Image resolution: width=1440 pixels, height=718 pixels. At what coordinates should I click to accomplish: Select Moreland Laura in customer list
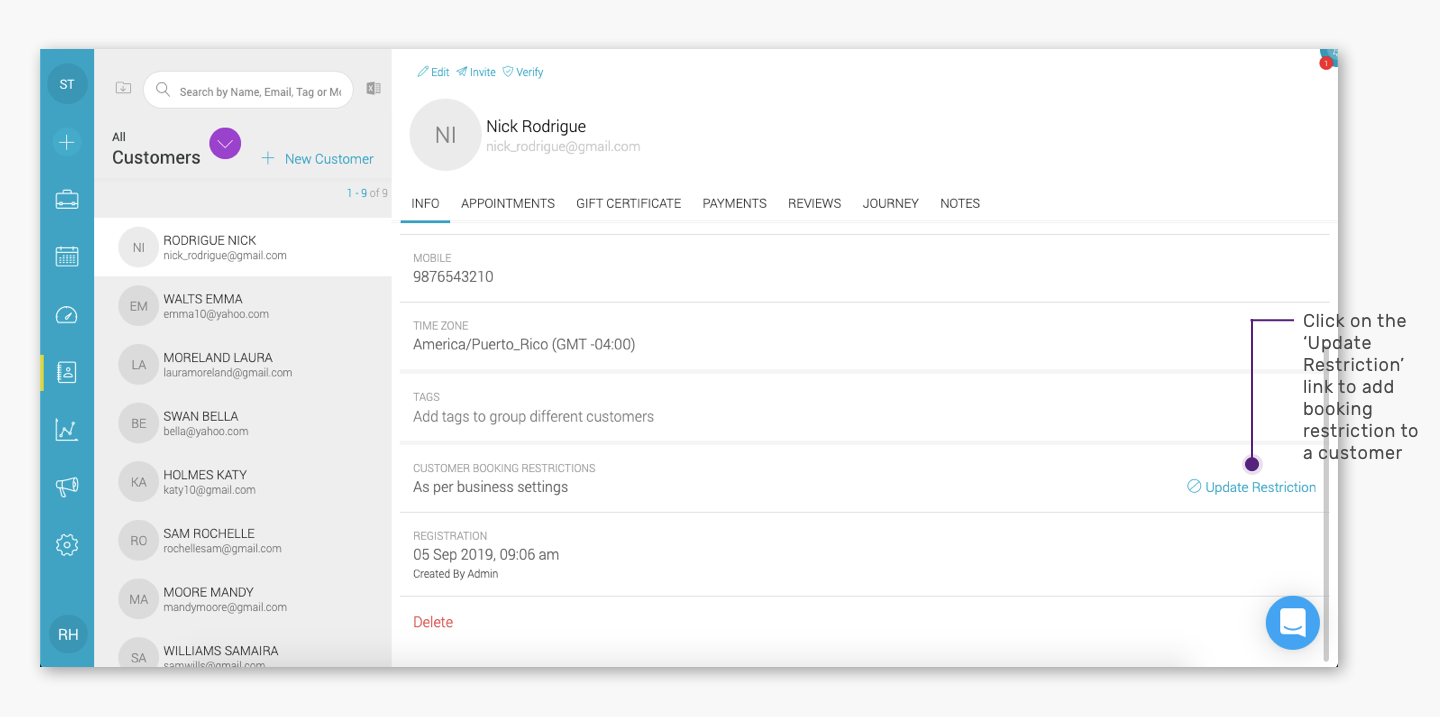[243, 364]
